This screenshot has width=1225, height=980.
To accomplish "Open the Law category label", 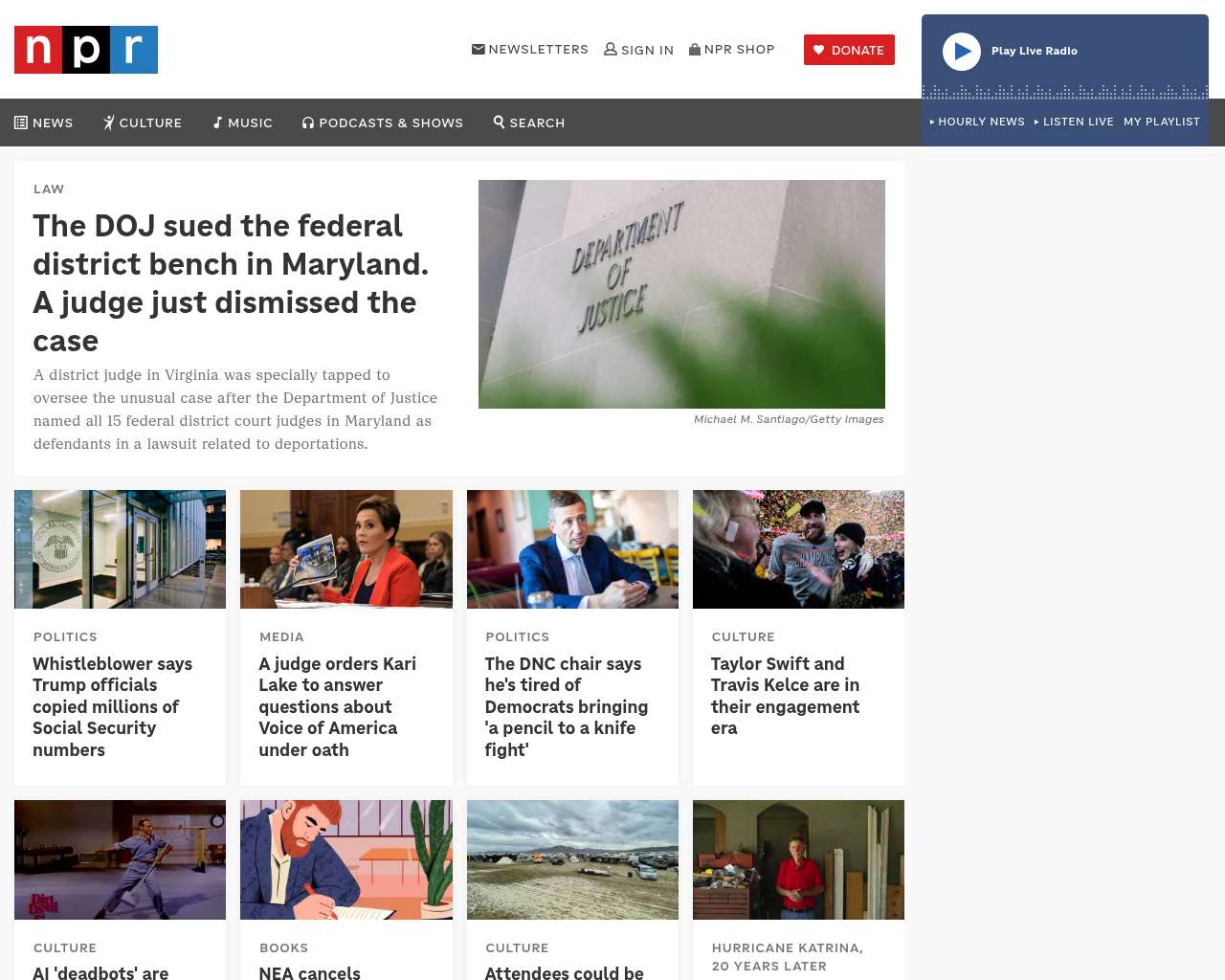I will pyautogui.click(x=49, y=189).
